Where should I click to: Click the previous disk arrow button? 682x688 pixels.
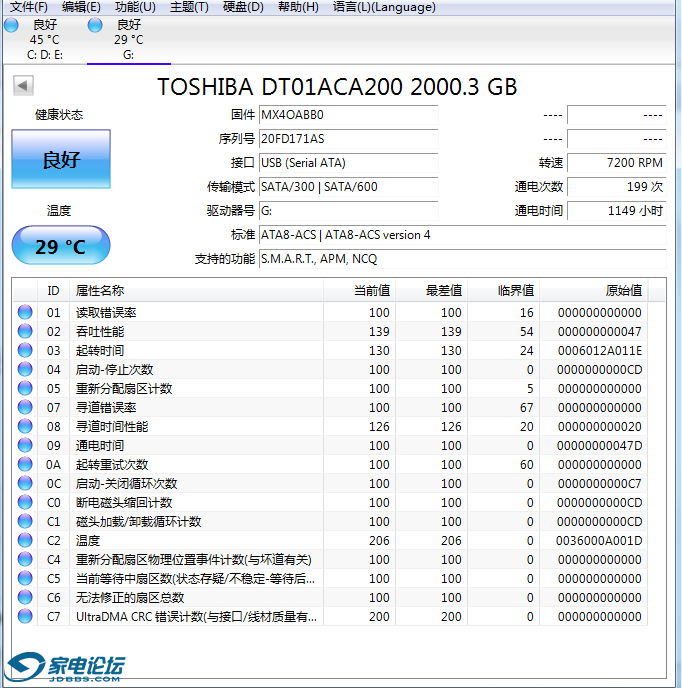tap(23, 85)
